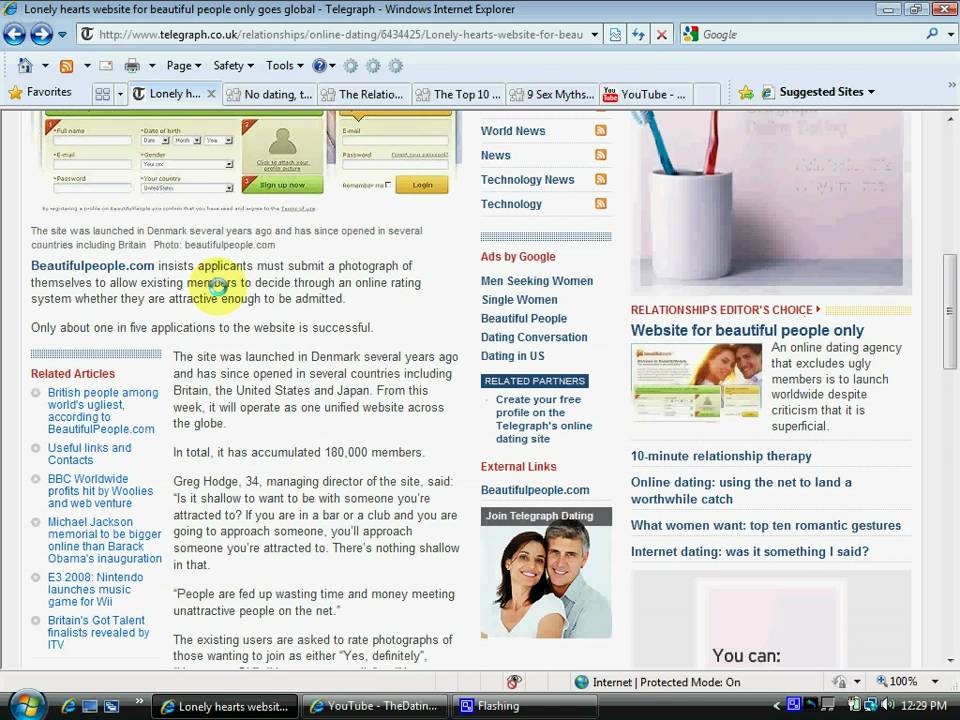Switch to the No dating tab
This screenshot has width=960, height=720.
click(x=269, y=94)
